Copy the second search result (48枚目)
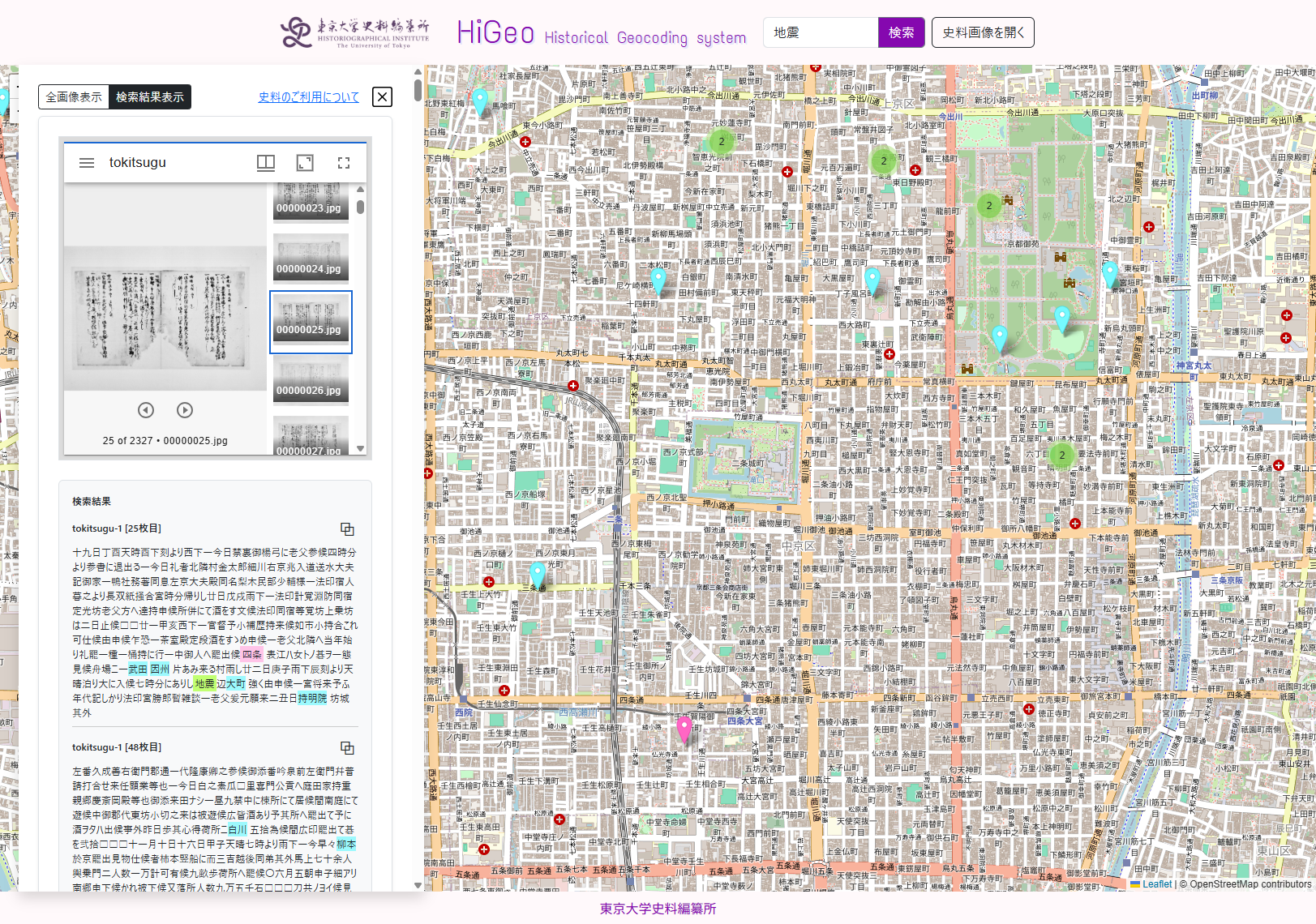The height and width of the screenshot is (924, 1316). 347,748
